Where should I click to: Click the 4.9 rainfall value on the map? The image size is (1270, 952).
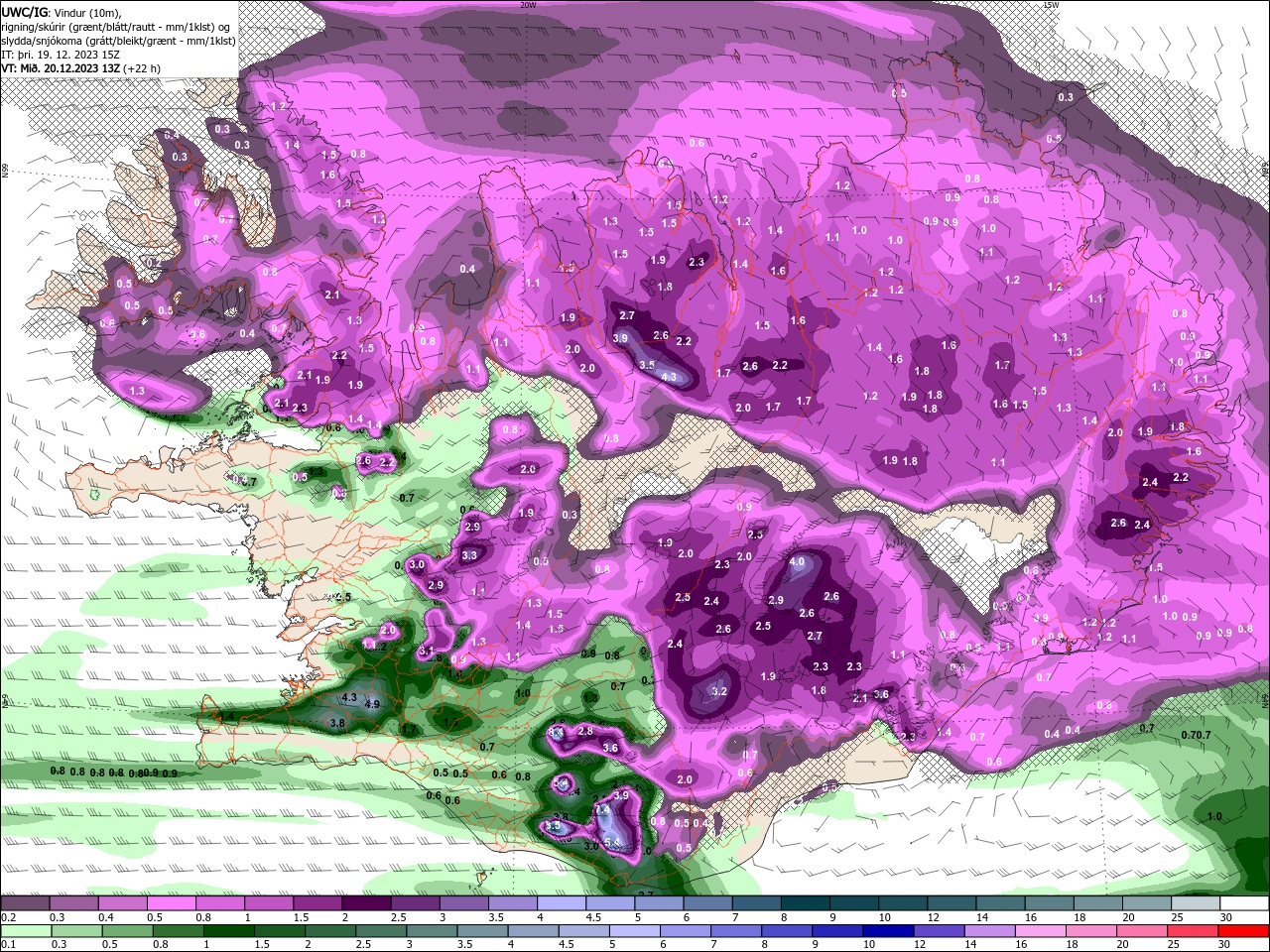[x=373, y=704]
